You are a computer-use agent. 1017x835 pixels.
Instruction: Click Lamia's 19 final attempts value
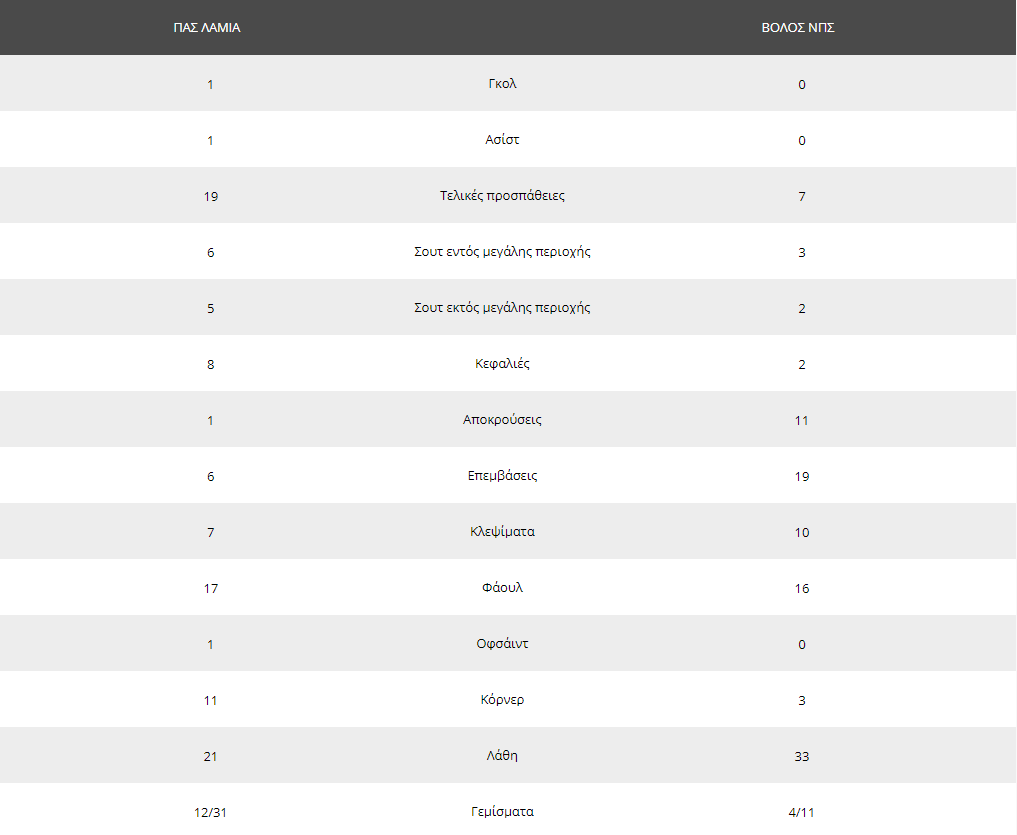point(211,197)
